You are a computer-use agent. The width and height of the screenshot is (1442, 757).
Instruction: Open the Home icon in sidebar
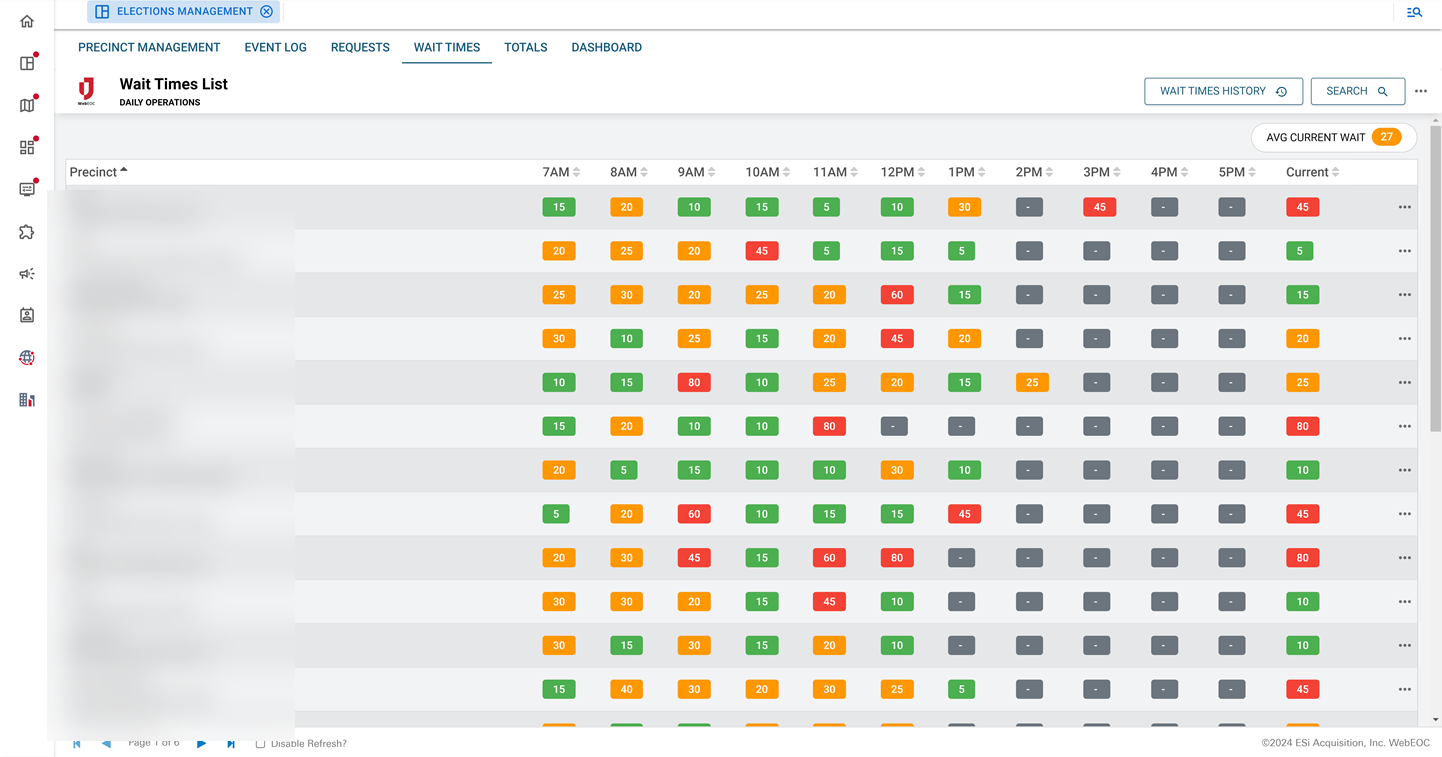pos(27,21)
